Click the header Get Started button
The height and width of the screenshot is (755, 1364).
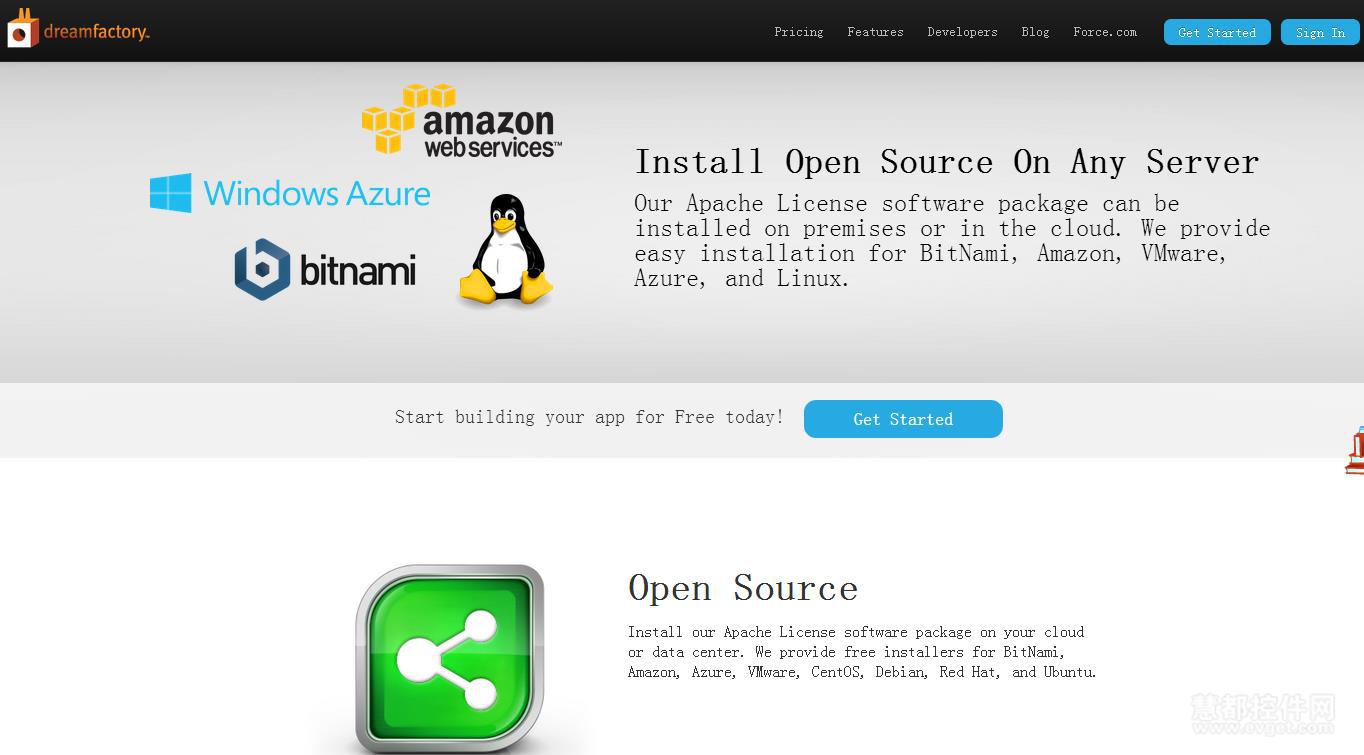(x=1217, y=32)
